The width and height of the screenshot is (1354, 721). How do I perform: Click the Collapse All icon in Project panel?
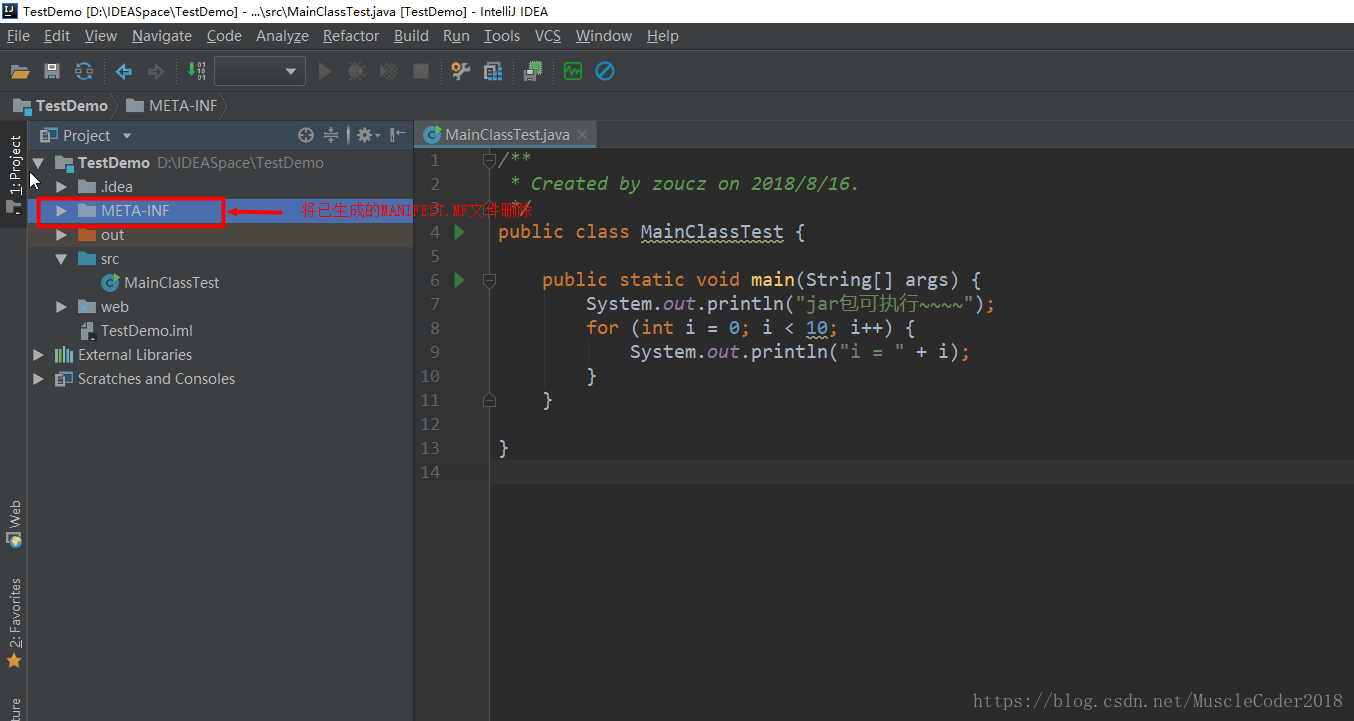pyautogui.click(x=332, y=135)
